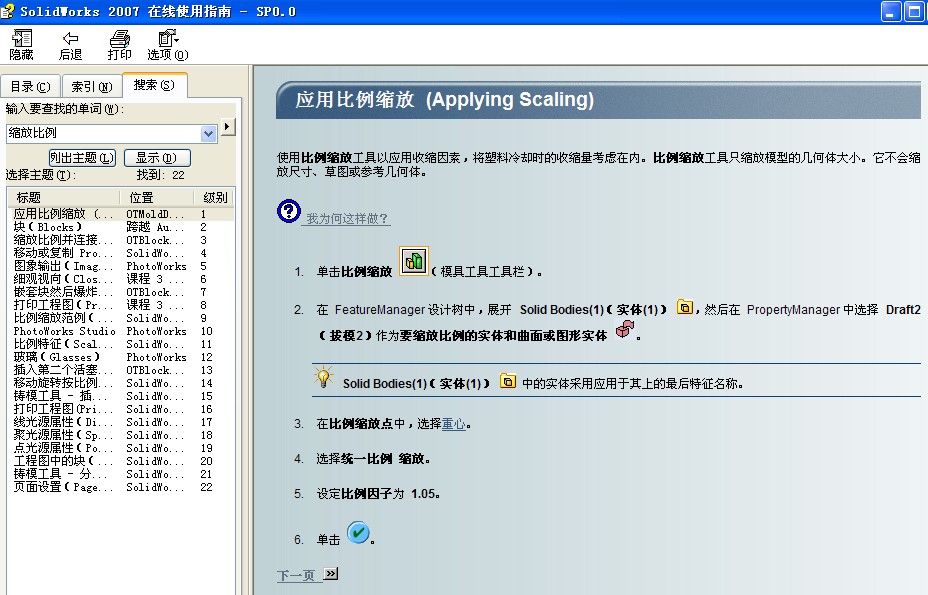
Task: Click the light bulb tip icon
Action: click(323, 378)
